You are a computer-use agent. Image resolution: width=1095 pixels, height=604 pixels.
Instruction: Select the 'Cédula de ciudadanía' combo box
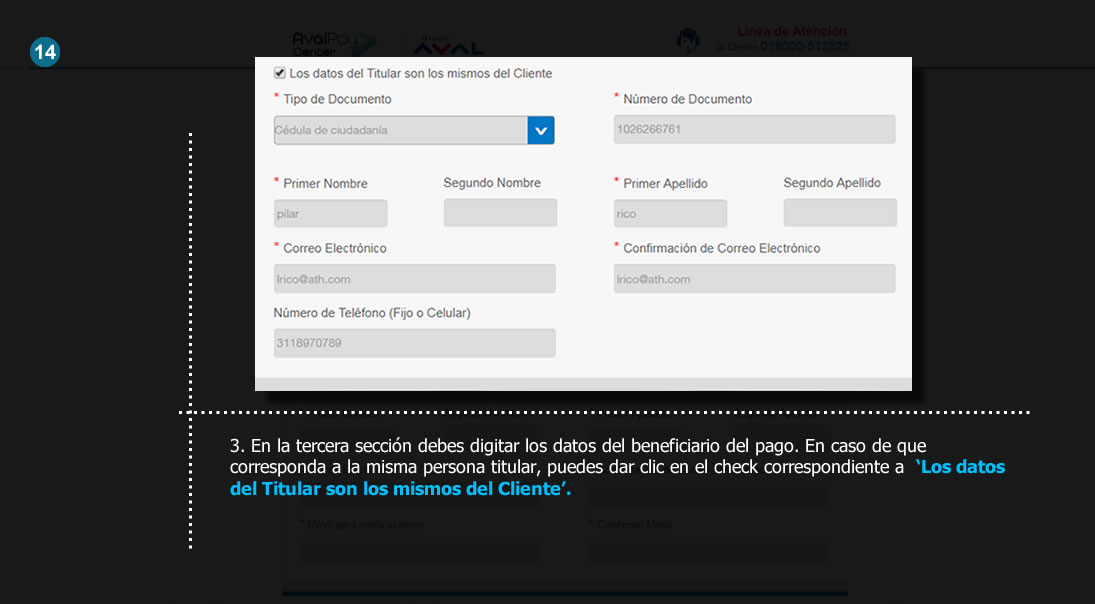click(400, 130)
